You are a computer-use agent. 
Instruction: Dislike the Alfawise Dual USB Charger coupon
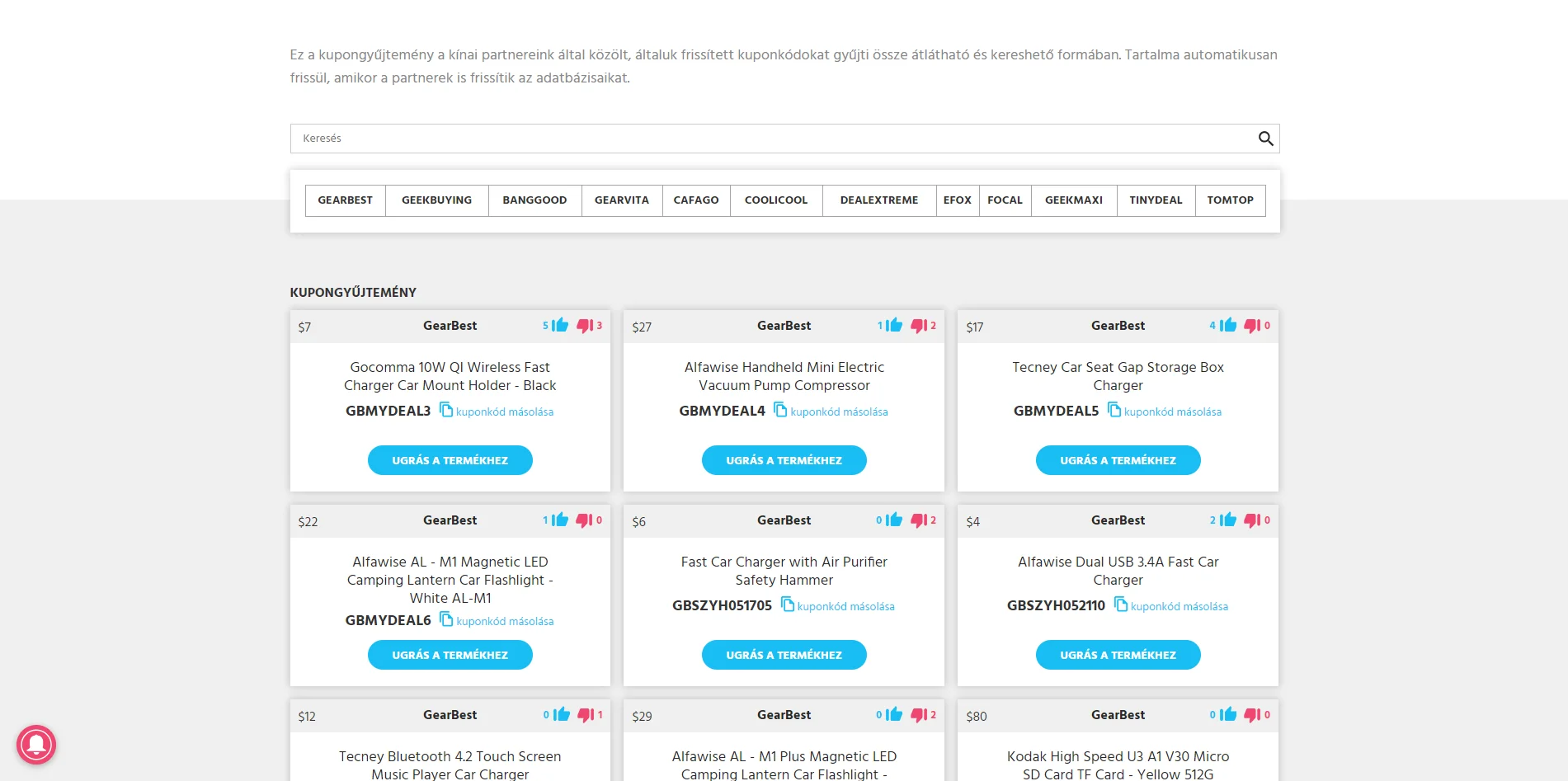tap(1252, 520)
